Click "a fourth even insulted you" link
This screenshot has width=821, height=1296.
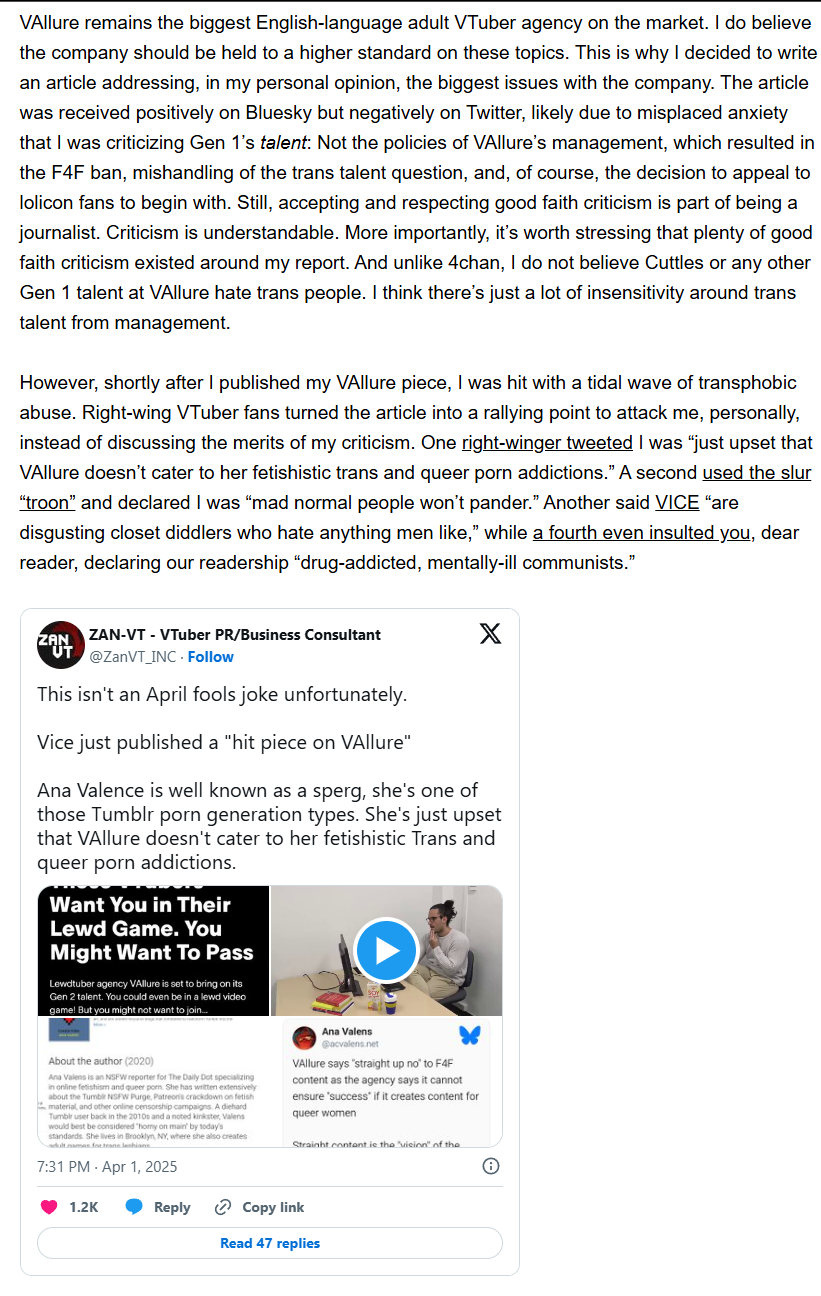coord(641,532)
